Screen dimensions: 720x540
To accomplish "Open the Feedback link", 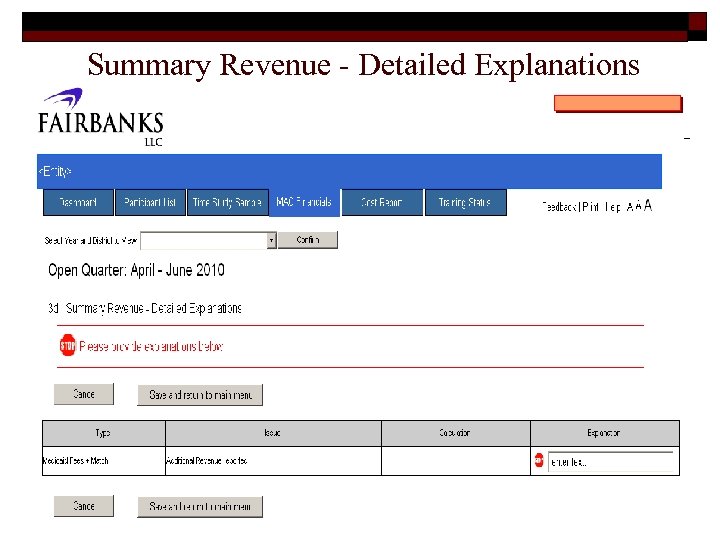I will pyautogui.click(x=559, y=207).
